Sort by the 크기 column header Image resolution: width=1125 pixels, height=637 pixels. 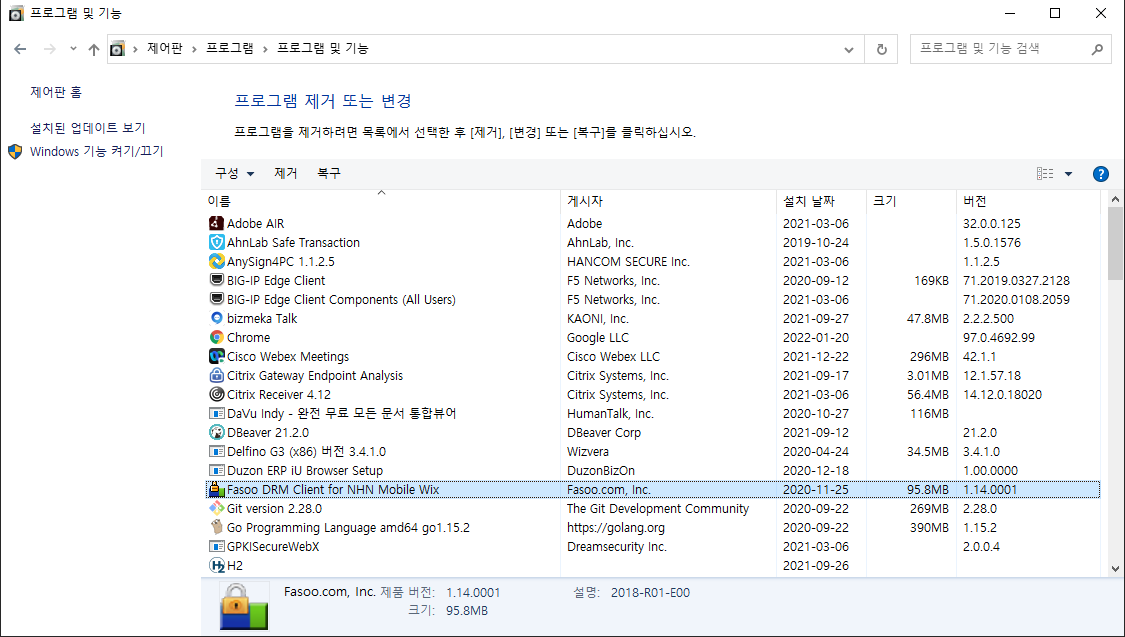[x=911, y=201]
